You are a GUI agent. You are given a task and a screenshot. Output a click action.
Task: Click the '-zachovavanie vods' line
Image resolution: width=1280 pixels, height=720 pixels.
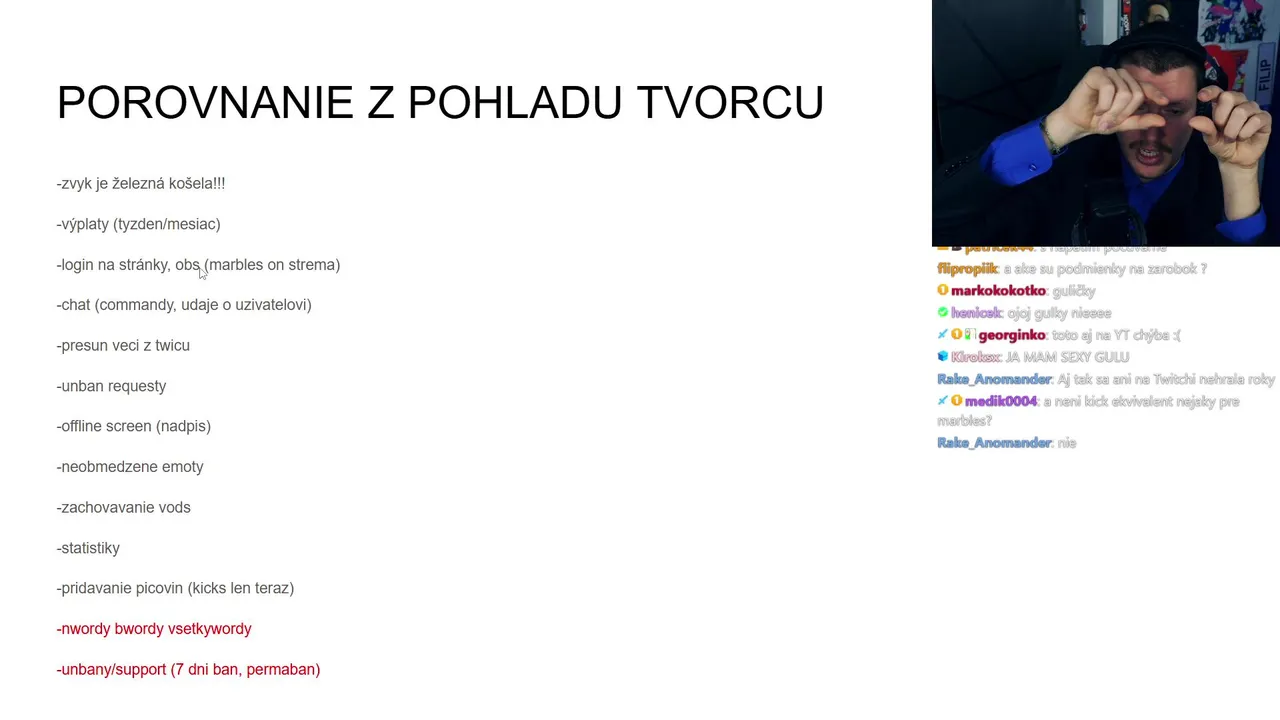(x=123, y=507)
